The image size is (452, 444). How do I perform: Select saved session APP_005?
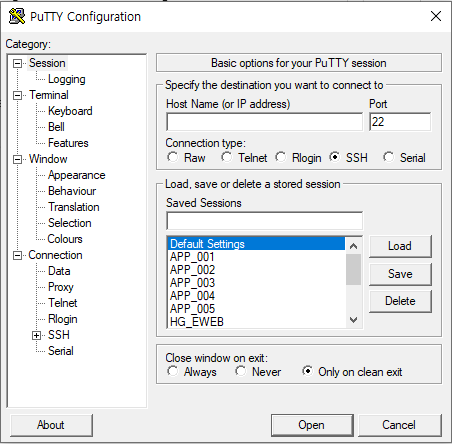coord(256,309)
